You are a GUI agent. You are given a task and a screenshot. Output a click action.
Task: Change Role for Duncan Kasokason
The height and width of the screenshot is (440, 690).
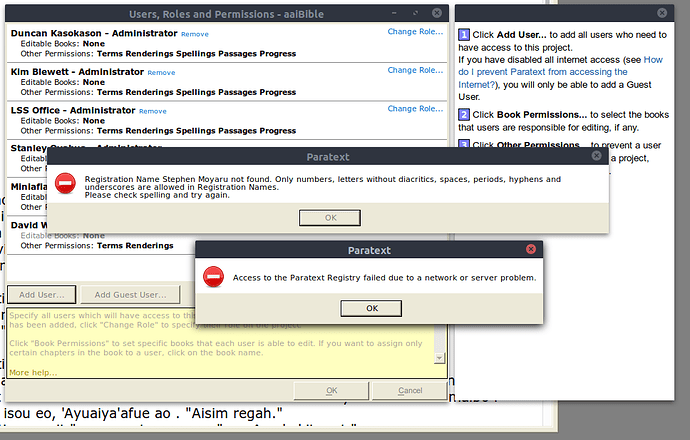415,32
